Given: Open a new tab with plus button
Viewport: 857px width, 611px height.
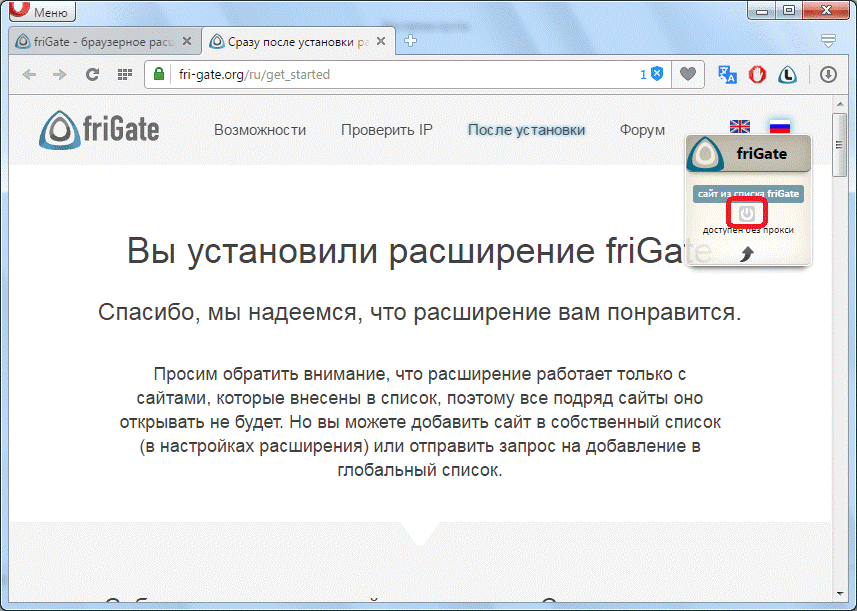Looking at the screenshot, I should 410,41.
